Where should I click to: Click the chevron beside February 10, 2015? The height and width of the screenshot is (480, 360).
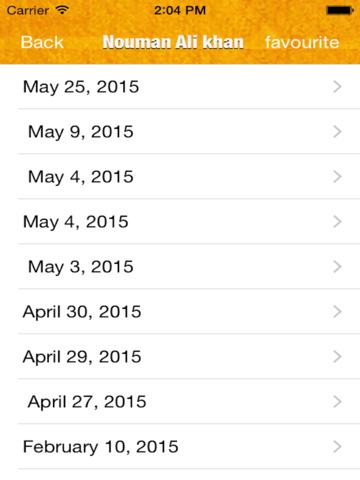pyautogui.click(x=337, y=447)
